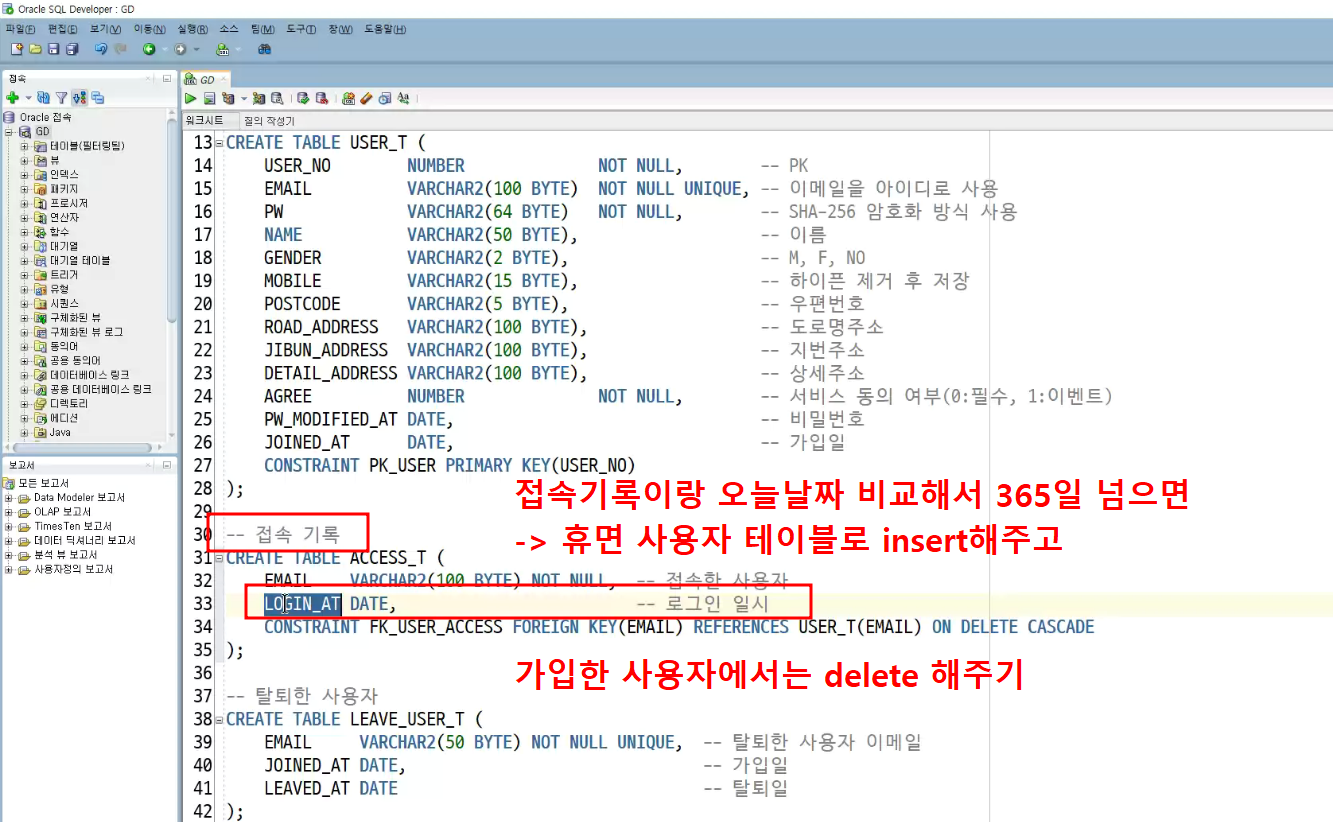Clear the worksheet with the eraser icon

coord(366,98)
